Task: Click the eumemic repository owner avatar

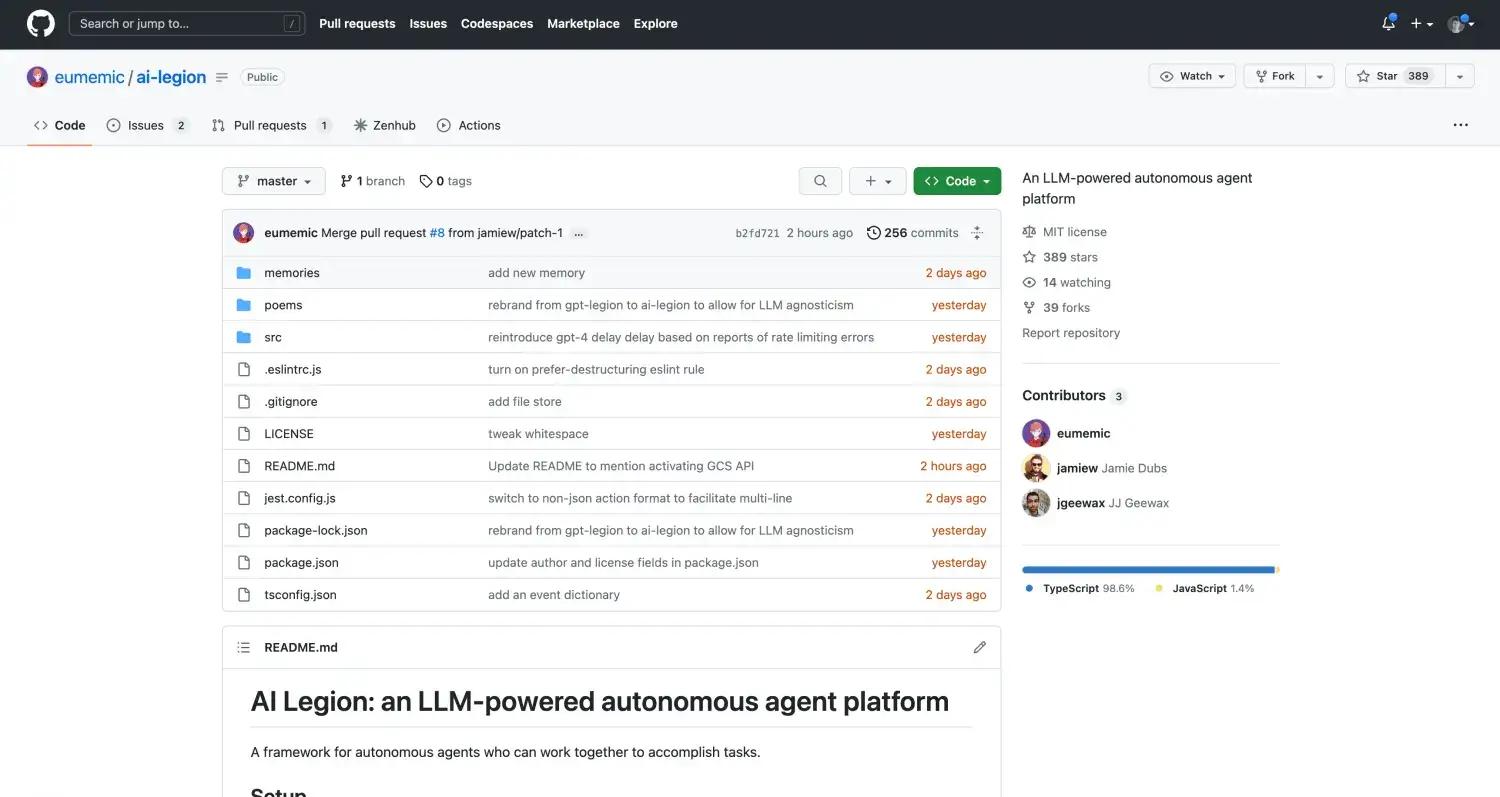Action: point(37,77)
